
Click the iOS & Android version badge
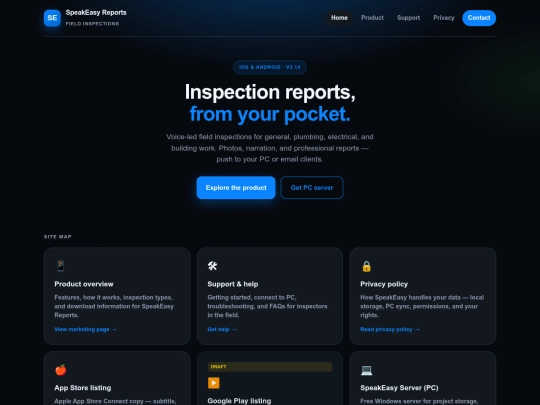pos(270,67)
